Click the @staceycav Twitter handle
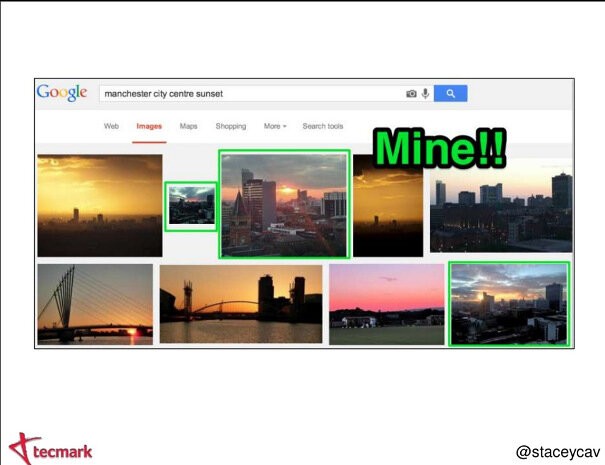This screenshot has width=605, height=465. [x=558, y=452]
